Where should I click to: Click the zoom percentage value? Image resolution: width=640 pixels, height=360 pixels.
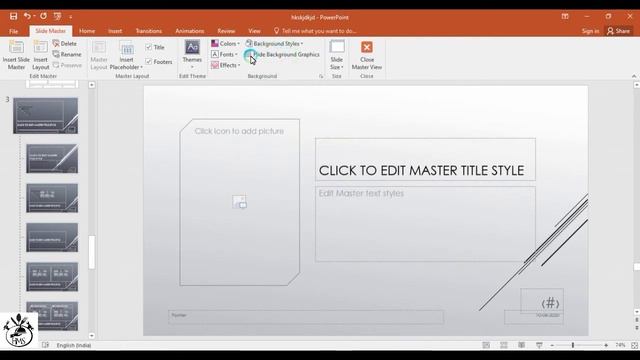coord(620,345)
